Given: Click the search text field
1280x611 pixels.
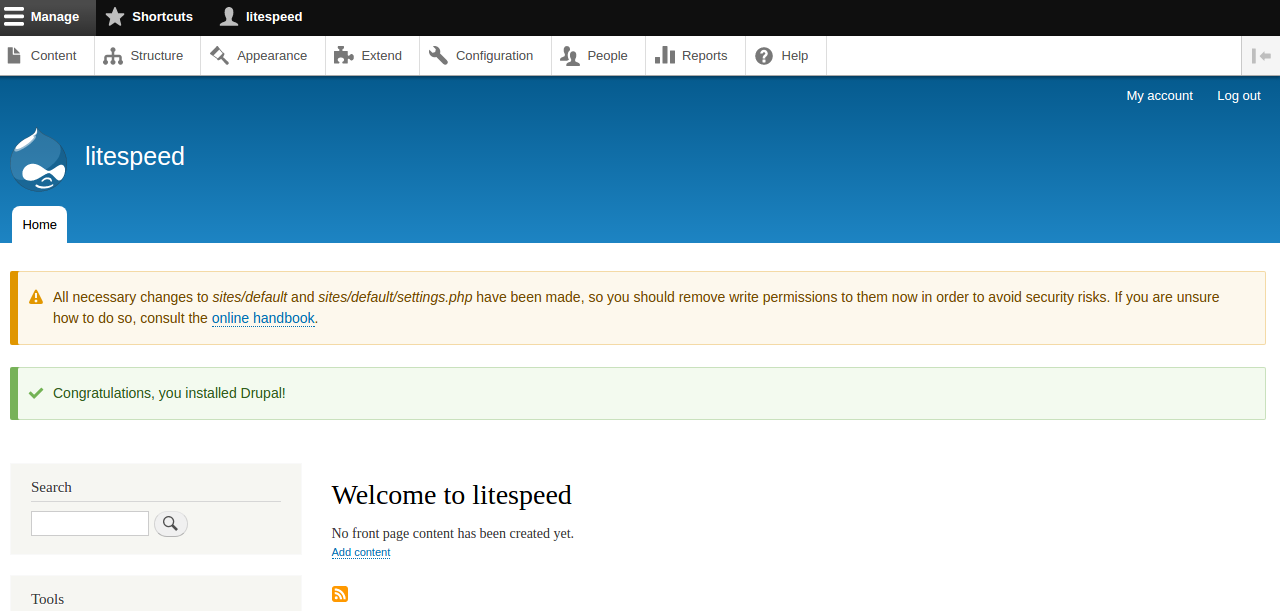Looking at the screenshot, I should coord(90,523).
